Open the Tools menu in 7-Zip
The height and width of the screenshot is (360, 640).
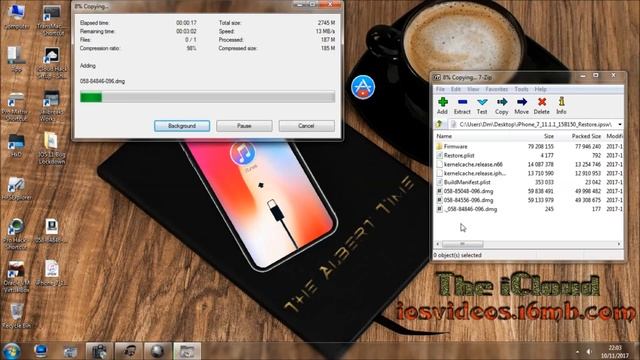tap(521, 89)
